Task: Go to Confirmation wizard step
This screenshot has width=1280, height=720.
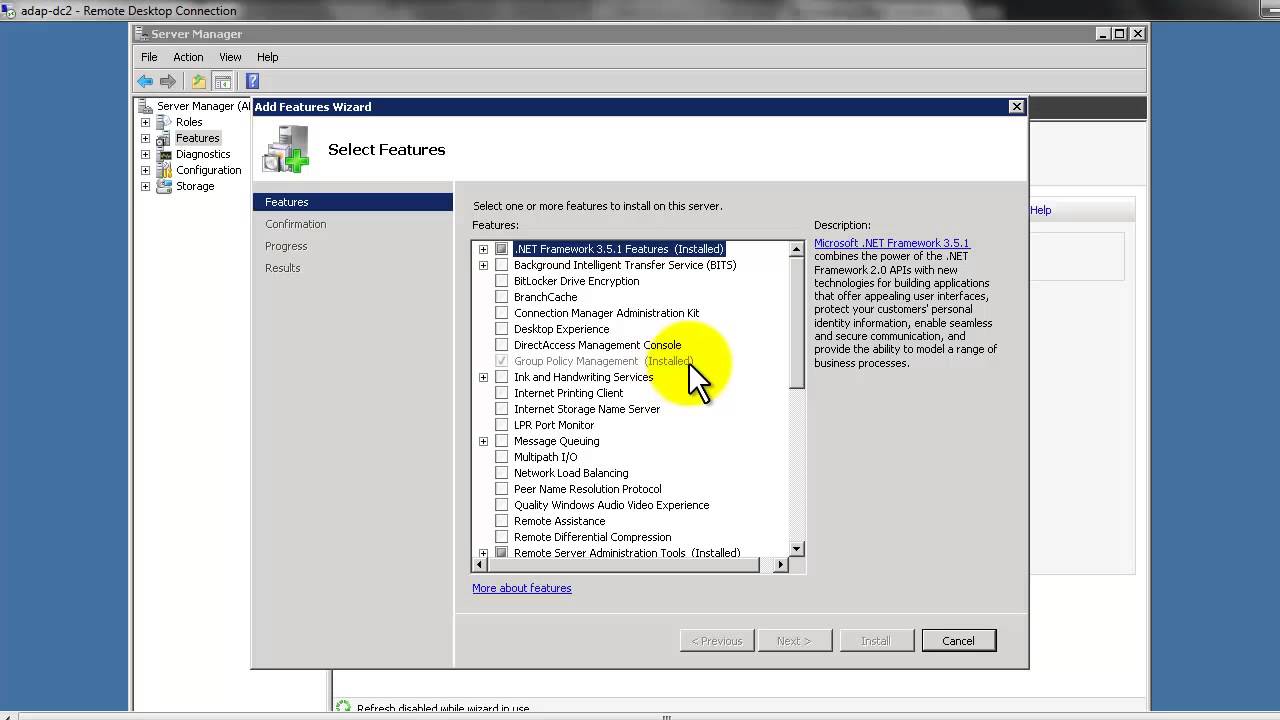Action: click(x=296, y=224)
